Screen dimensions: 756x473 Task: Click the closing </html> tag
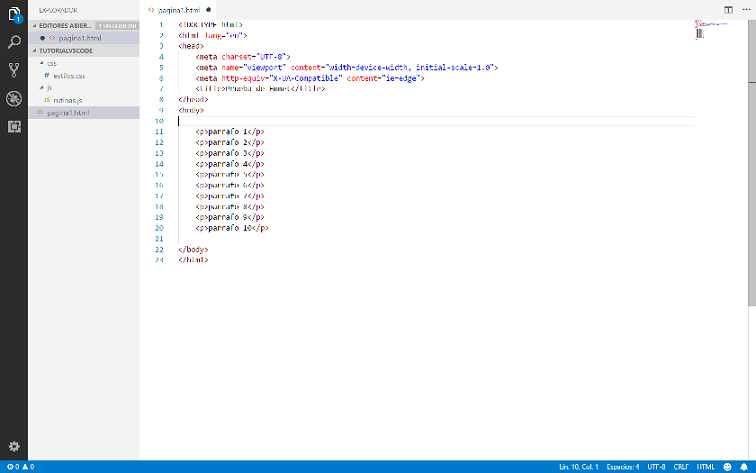pyautogui.click(x=193, y=260)
